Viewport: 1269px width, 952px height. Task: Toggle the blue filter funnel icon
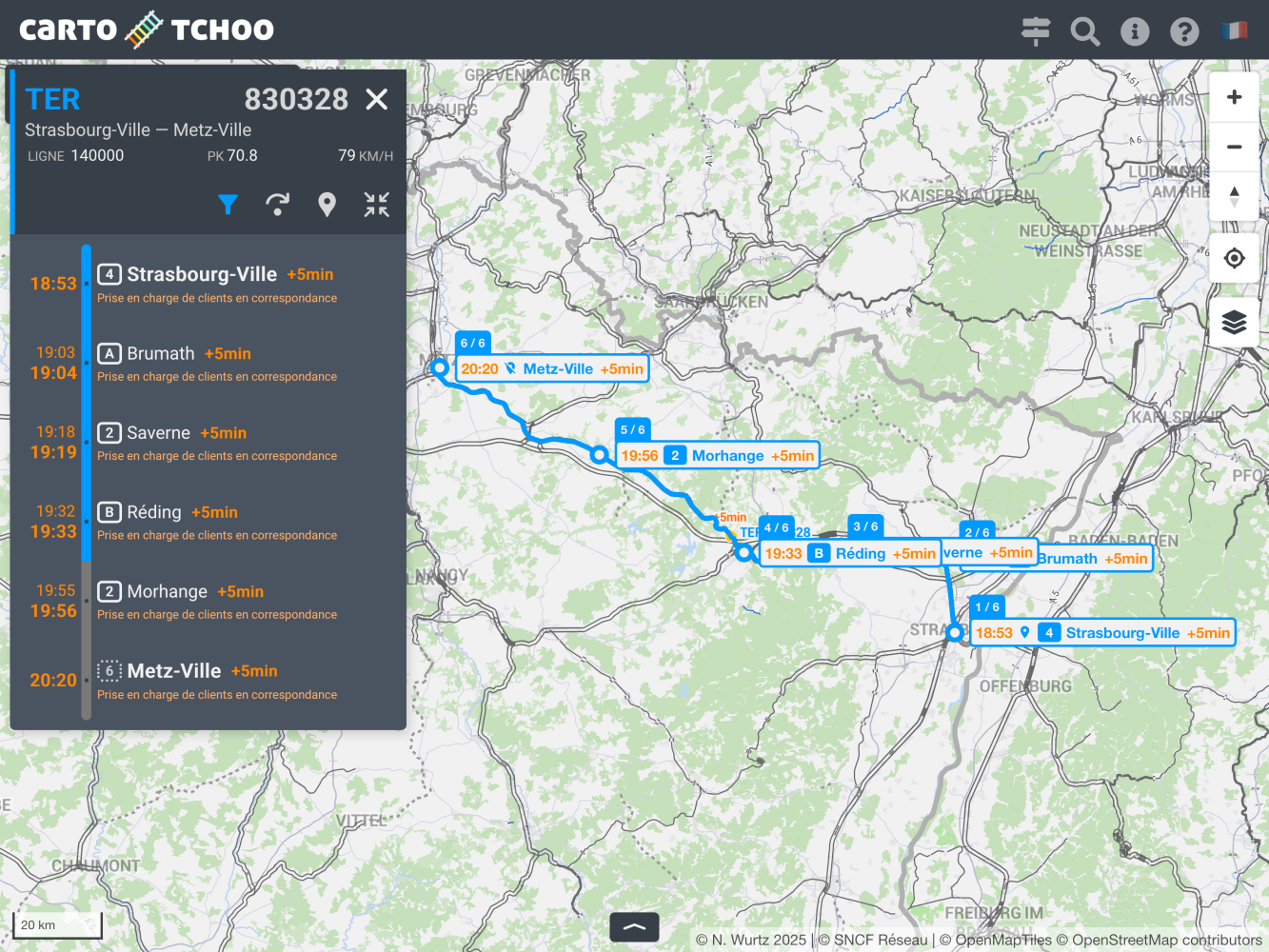pos(228,204)
